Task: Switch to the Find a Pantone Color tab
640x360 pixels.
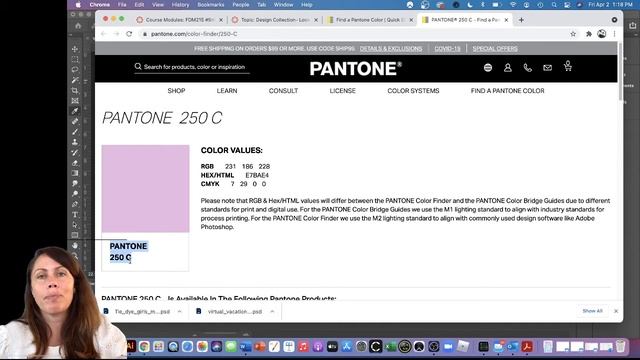Action: (x=371, y=20)
